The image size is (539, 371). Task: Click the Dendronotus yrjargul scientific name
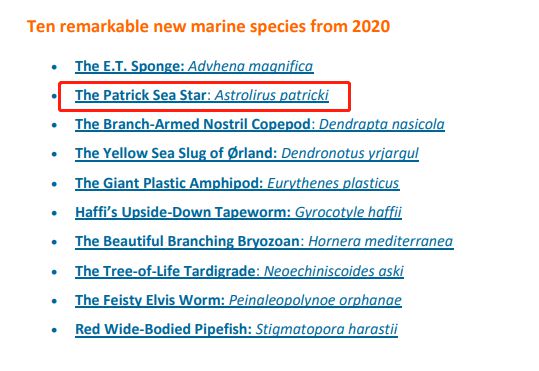click(350, 153)
